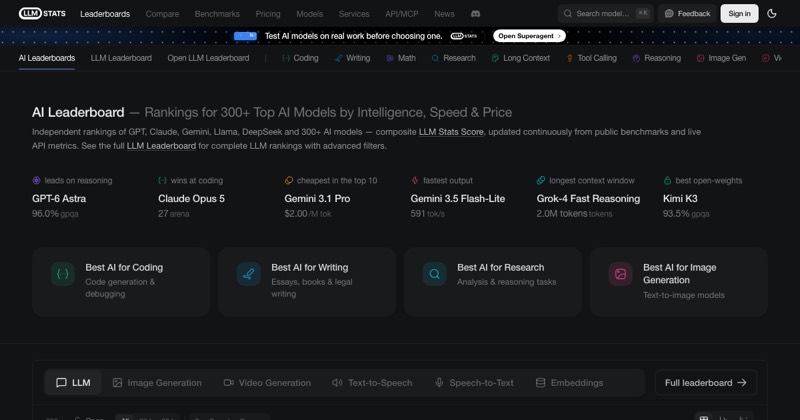Viewport: 800px width, 420px height.
Task: Click the wins at coding icon
Action: [162, 180]
